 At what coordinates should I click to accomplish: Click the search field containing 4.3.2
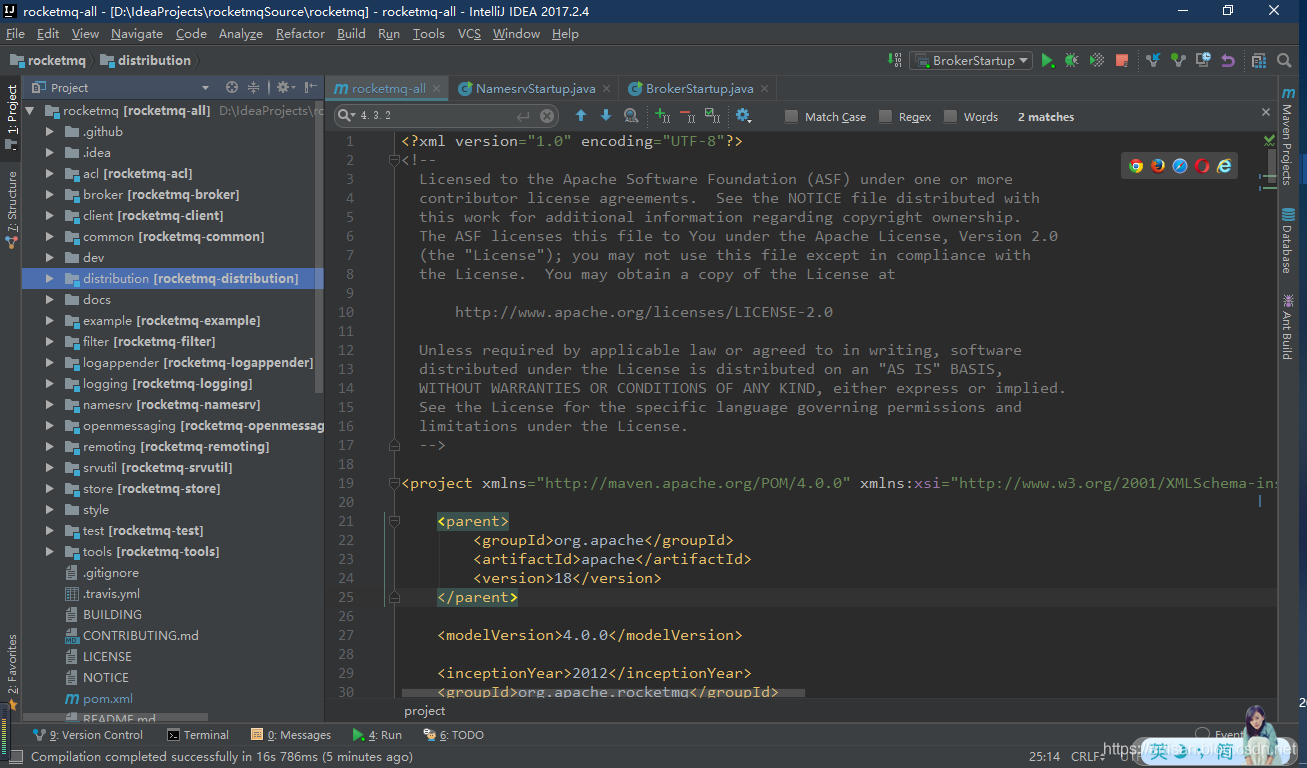[447, 116]
